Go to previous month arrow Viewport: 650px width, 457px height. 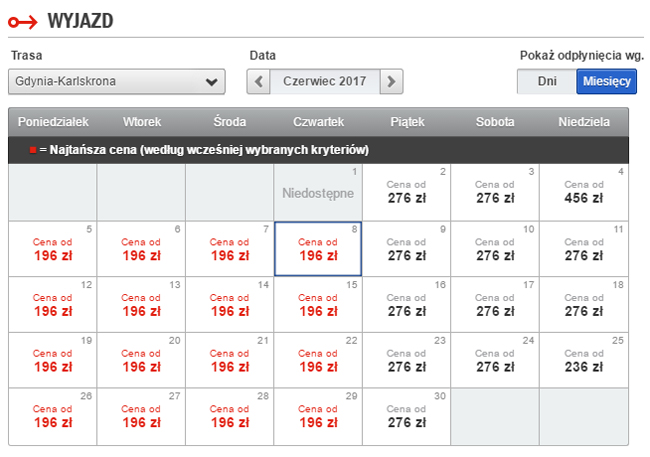pos(258,81)
